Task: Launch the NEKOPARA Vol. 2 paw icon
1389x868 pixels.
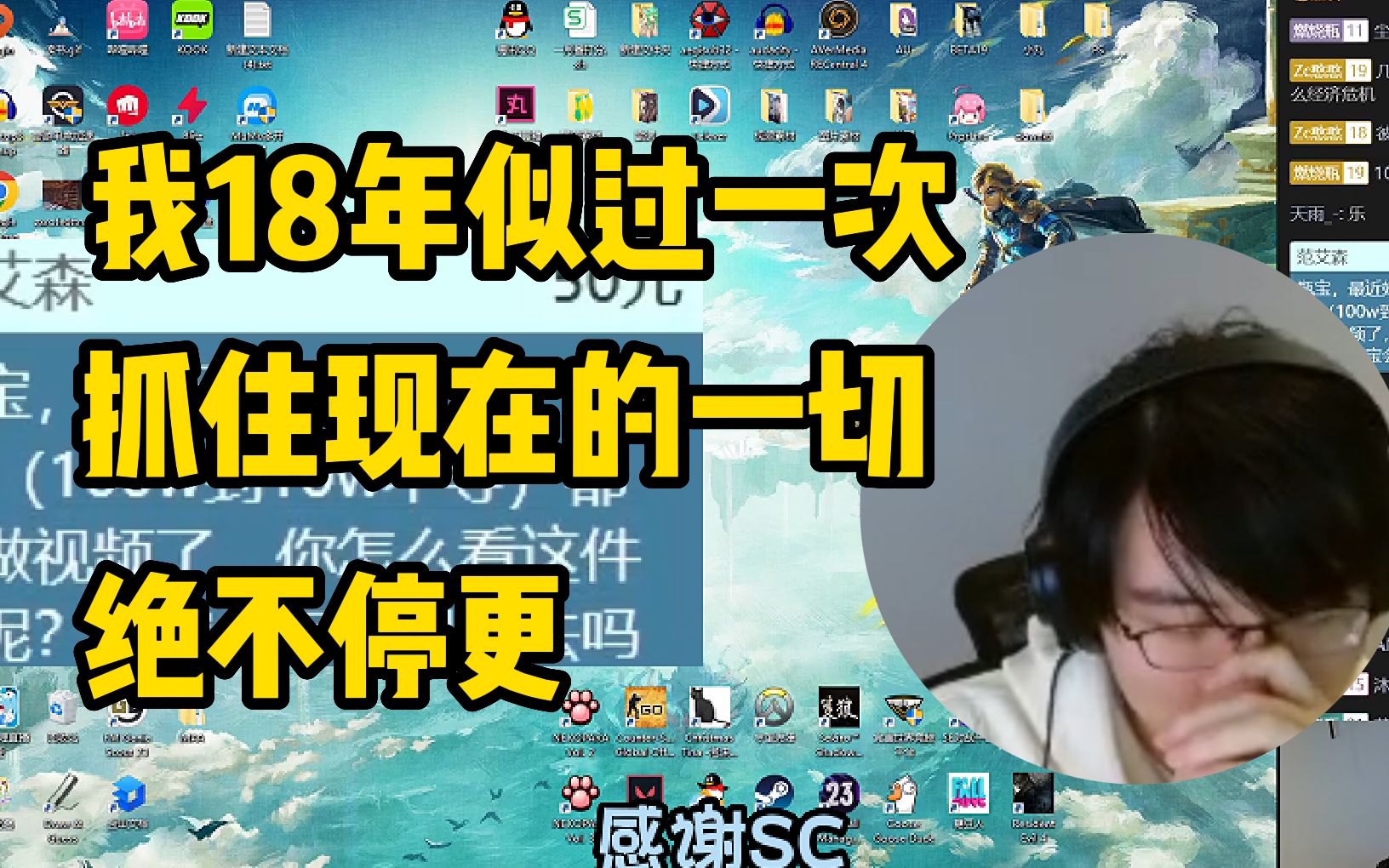Action: pos(580,708)
